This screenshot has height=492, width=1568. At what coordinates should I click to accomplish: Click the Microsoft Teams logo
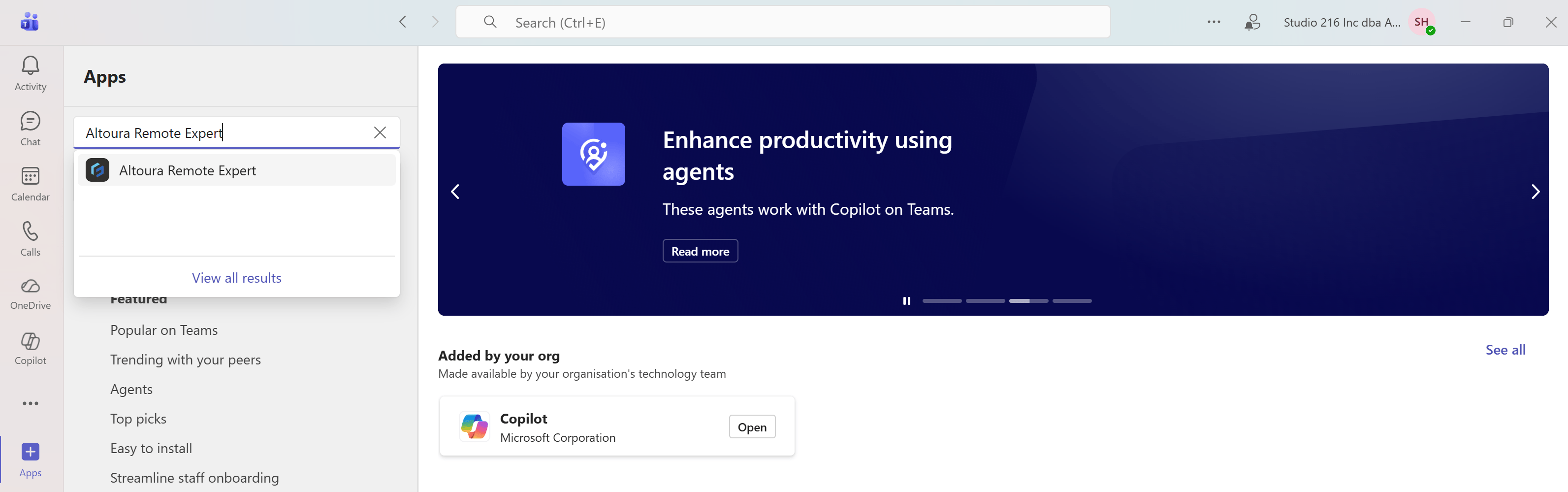29,22
